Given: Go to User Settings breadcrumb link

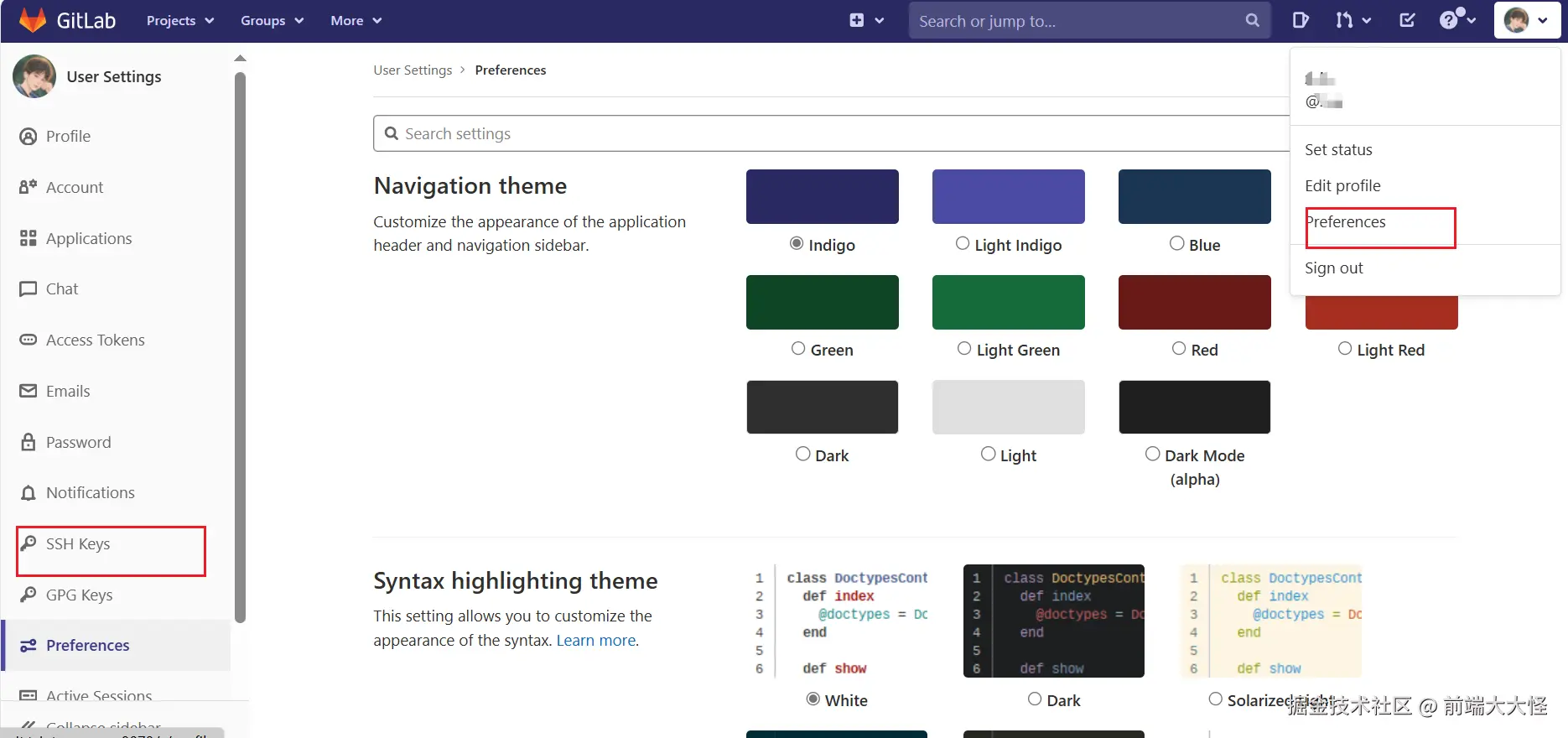Looking at the screenshot, I should (x=413, y=70).
